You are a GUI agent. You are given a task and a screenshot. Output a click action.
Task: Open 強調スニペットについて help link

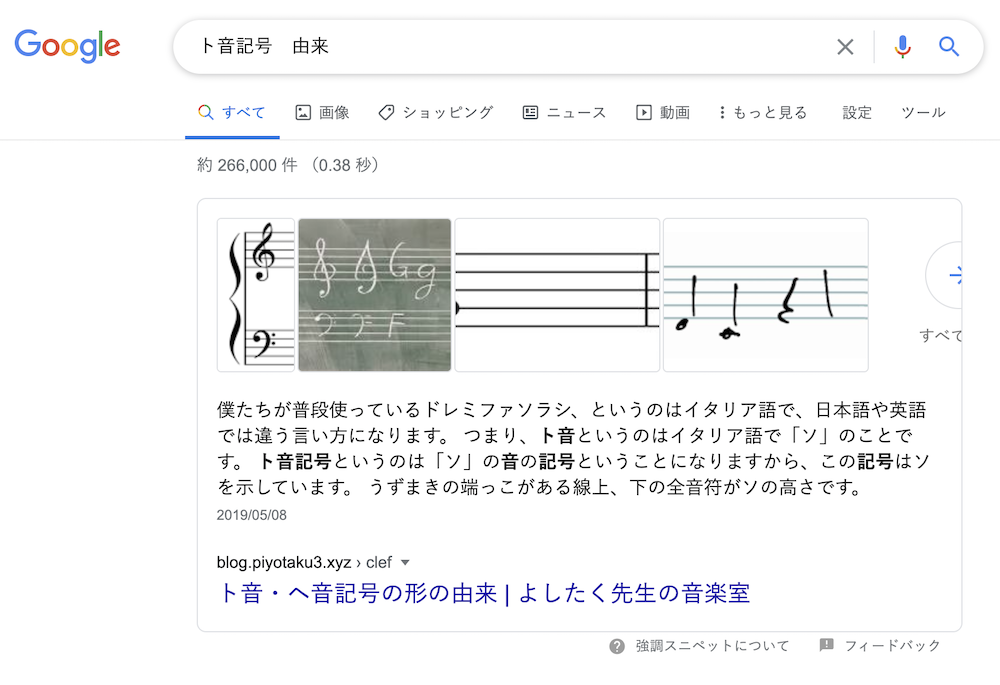pos(712,646)
